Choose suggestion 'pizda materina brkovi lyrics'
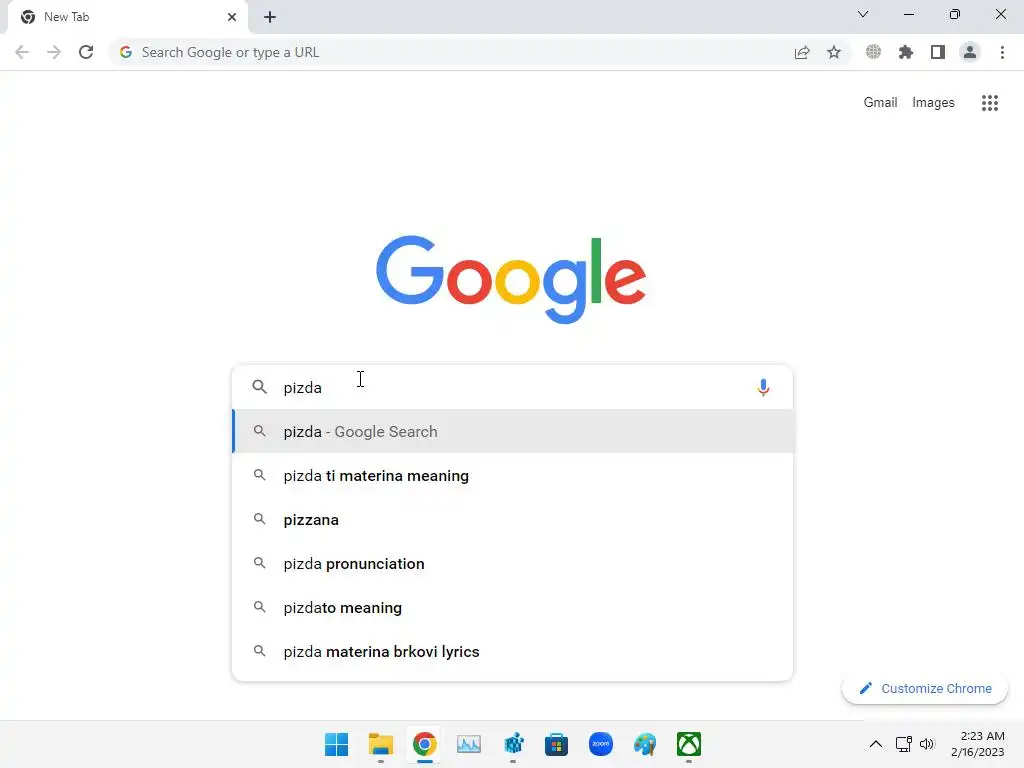The width and height of the screenshot is (1024, 768). [513, 652]
